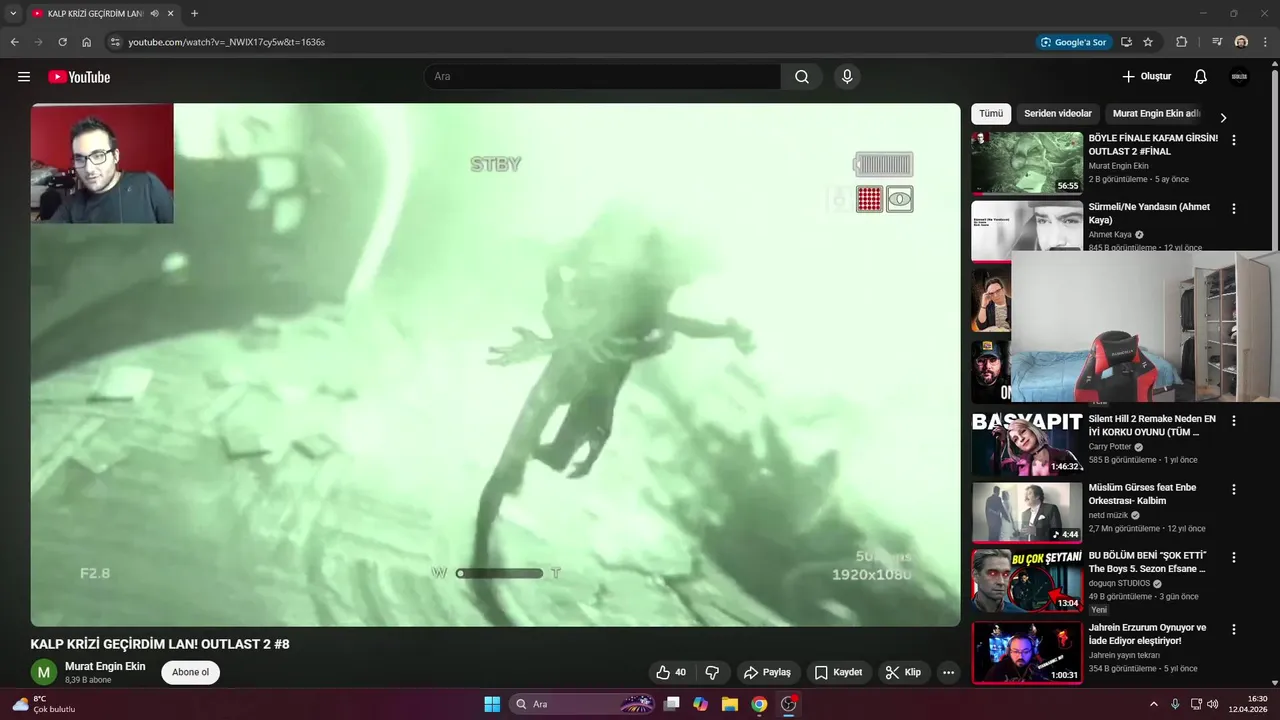The width and height of the screenshot is (1280, 720).
Task: Open a new tab with plus
Action: (194, 13)
